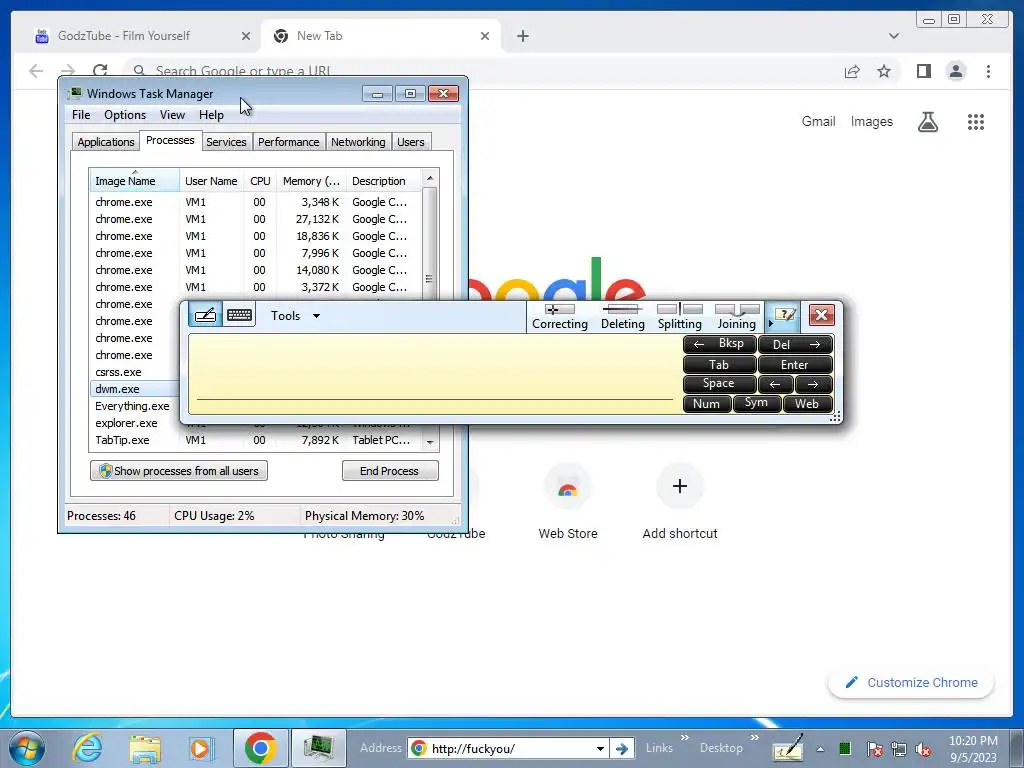Click the process list scroll-down arrow
The image size is (1024, 768).
430,442
